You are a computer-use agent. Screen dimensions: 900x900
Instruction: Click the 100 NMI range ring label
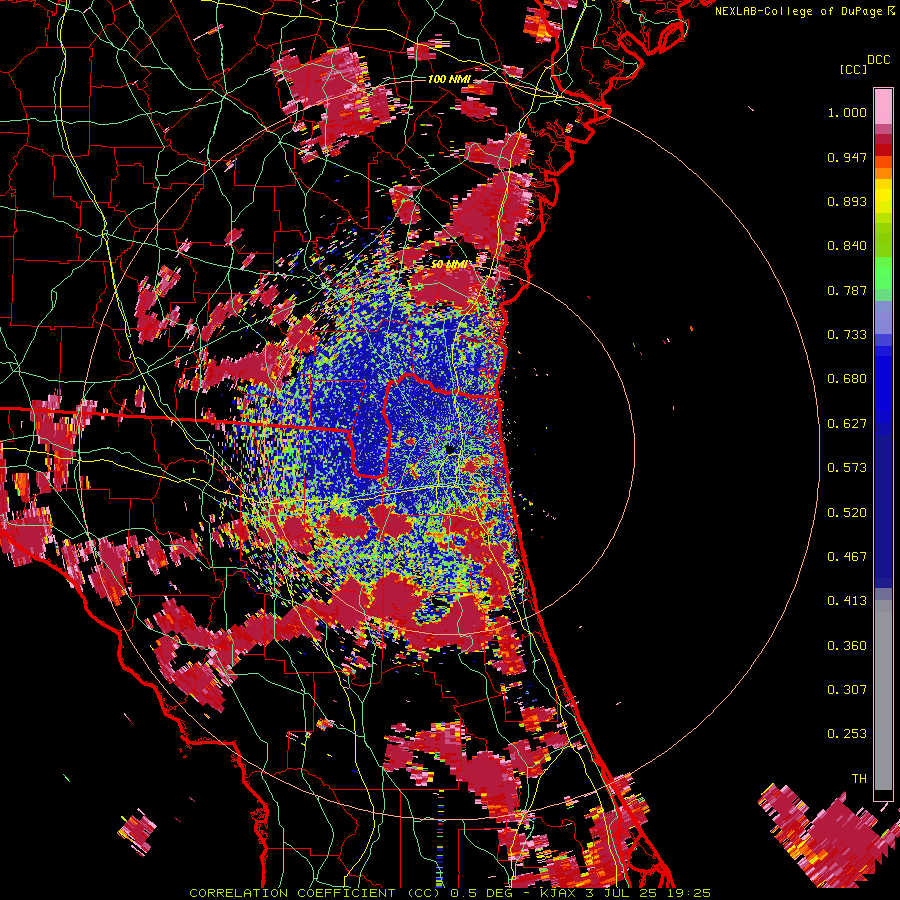tap(449, 79)
